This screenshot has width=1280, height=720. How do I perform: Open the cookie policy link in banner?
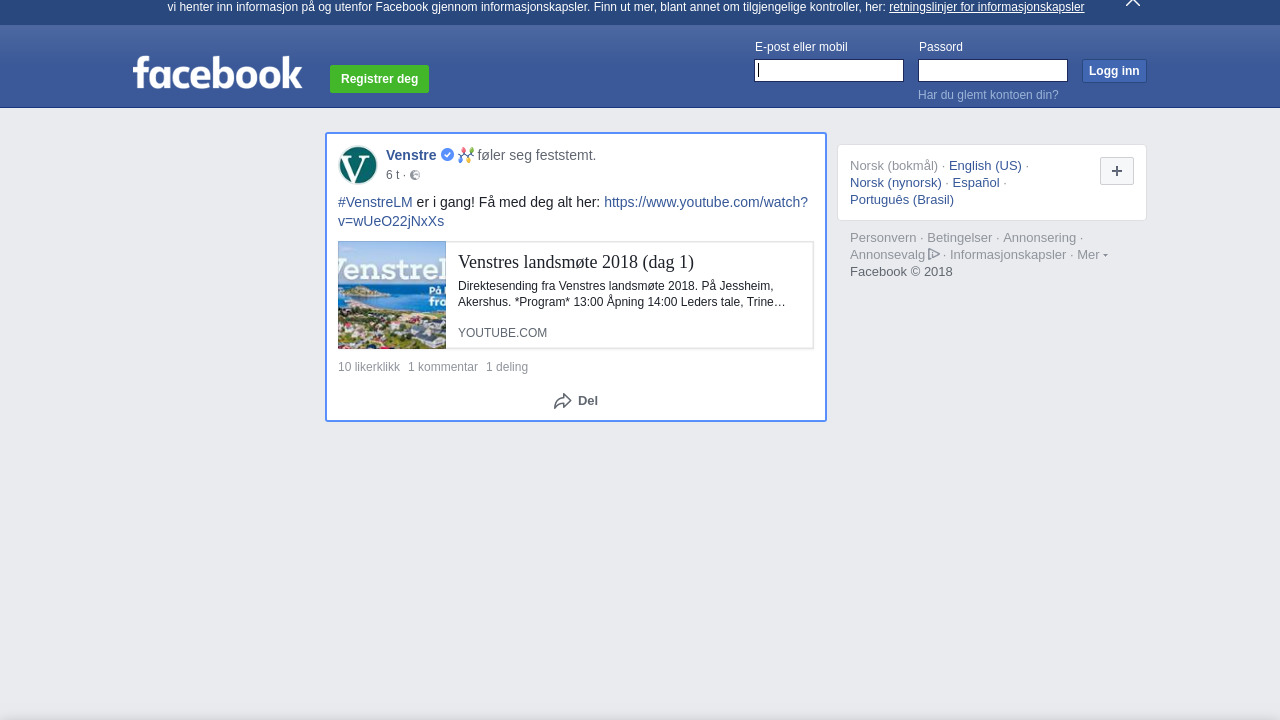[x=986, y=7]
